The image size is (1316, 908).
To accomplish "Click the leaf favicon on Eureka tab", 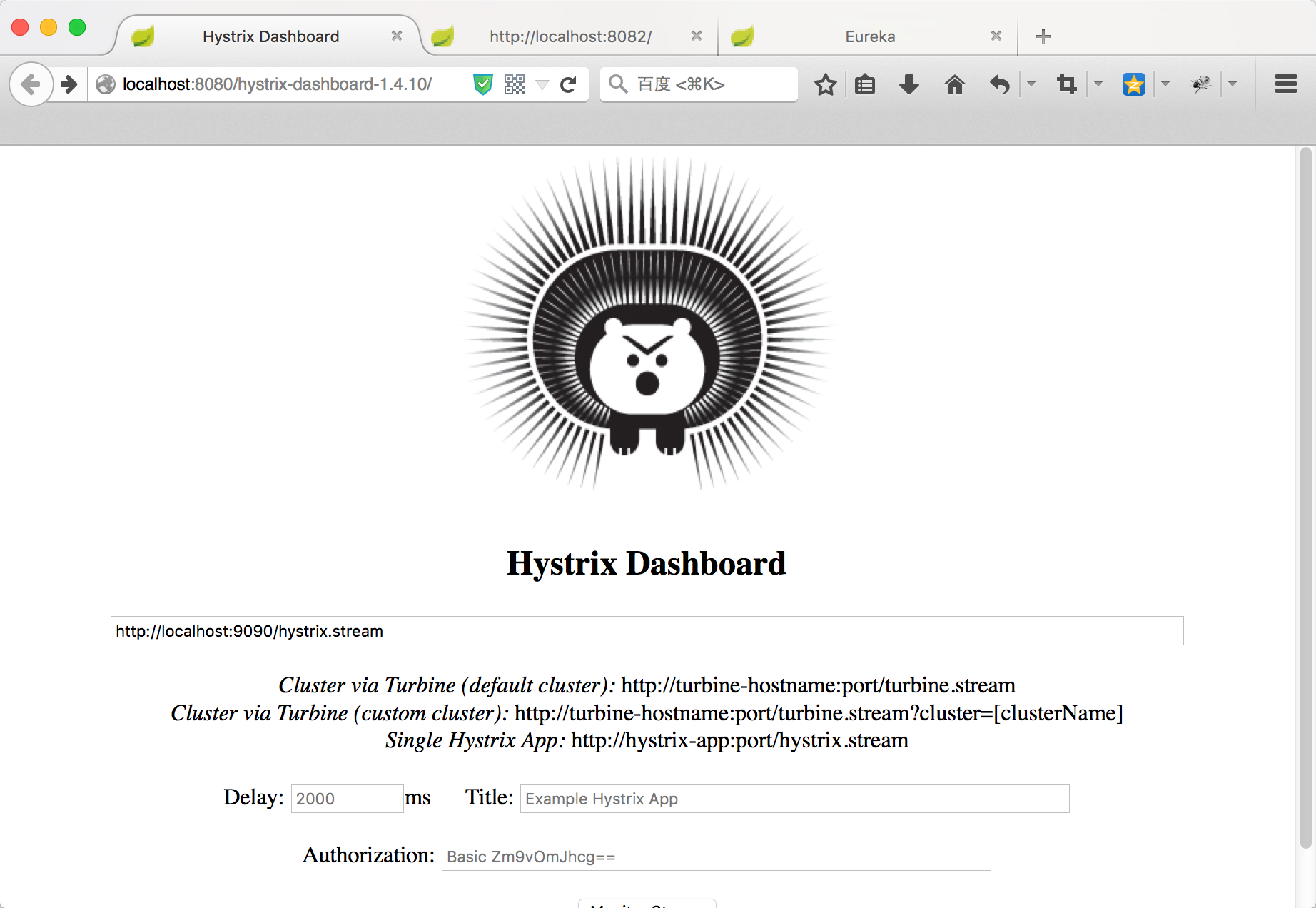I will click(742, 36).
